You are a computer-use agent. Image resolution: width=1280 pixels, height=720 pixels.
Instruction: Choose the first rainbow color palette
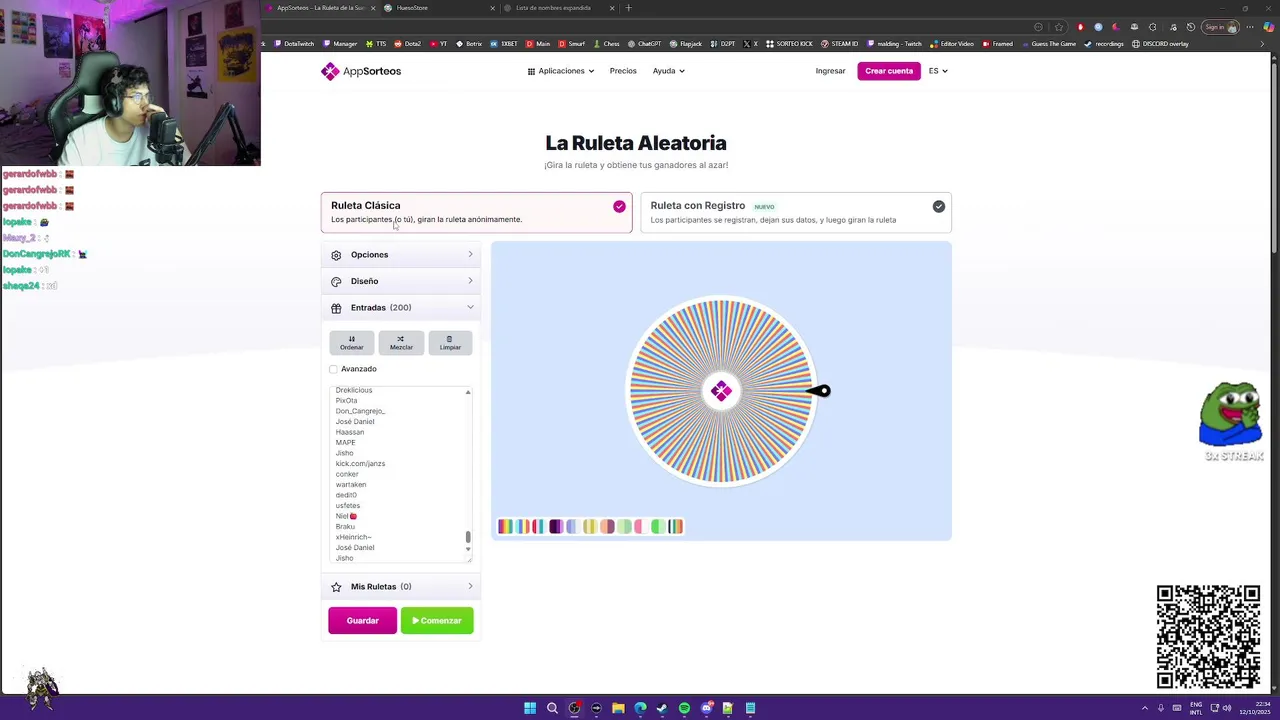[506, 527]
